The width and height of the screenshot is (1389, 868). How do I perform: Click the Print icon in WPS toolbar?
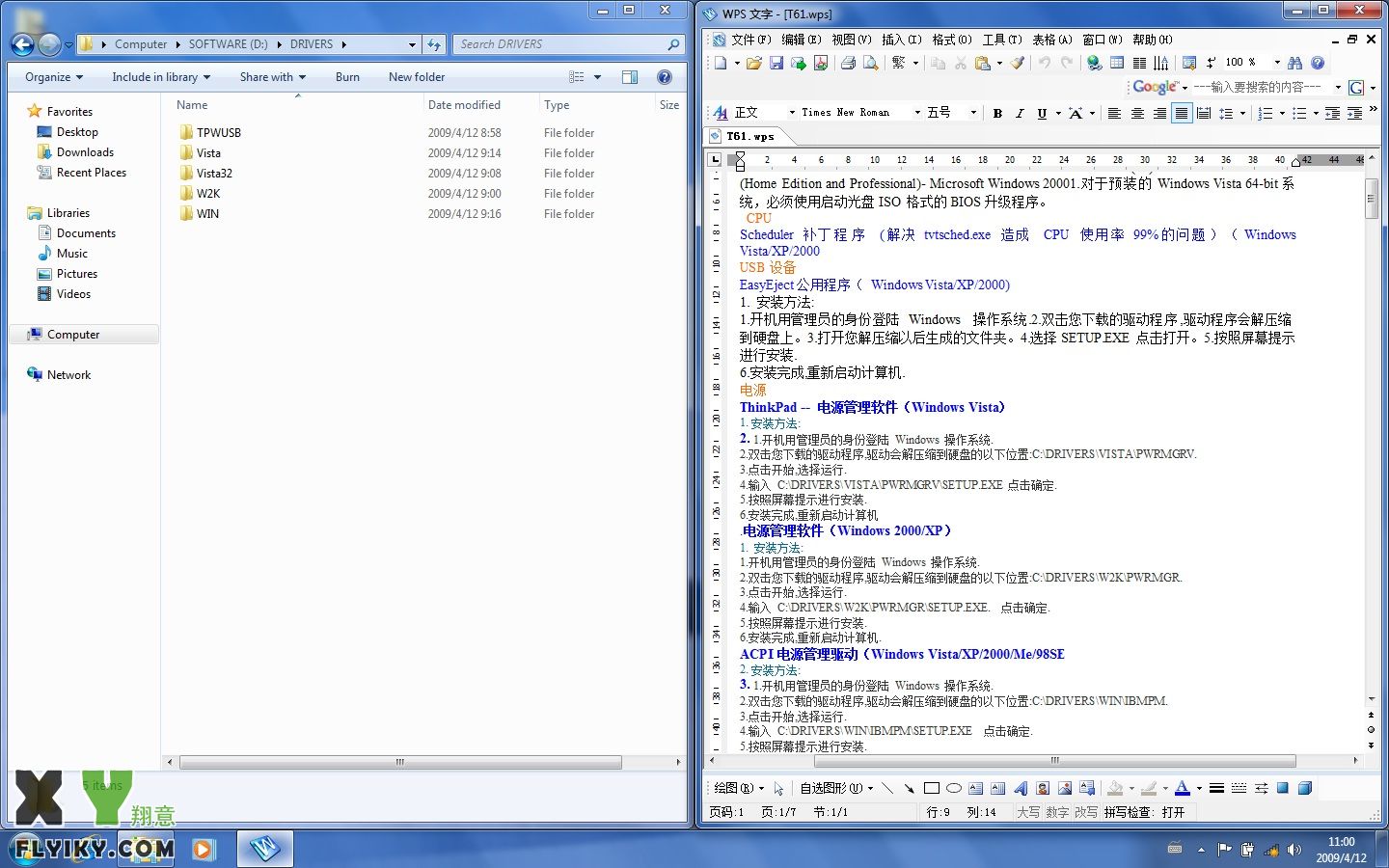coord(848,63)
